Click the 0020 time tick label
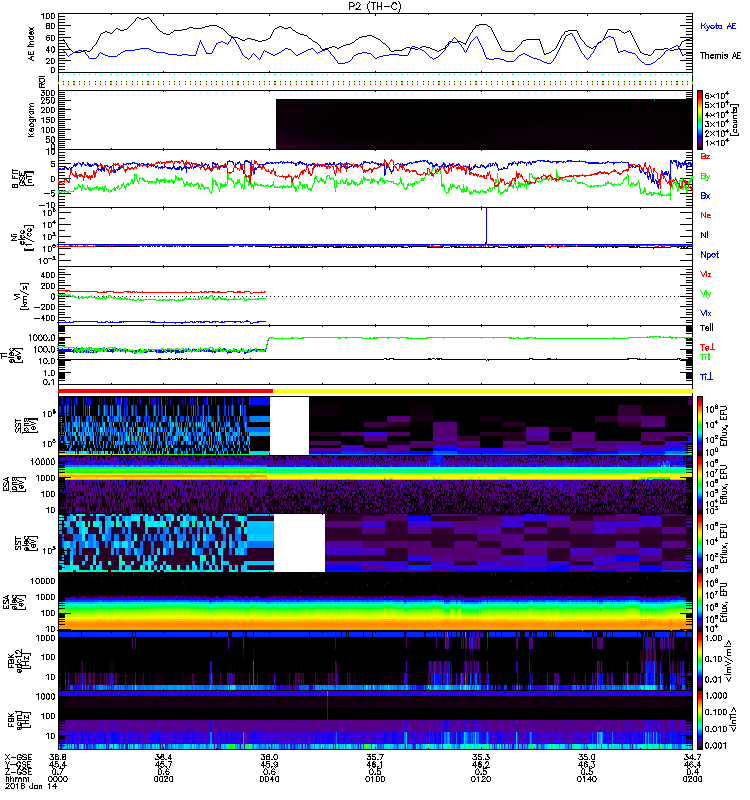This screenshot has height=800, width=750. coord(163,779)
